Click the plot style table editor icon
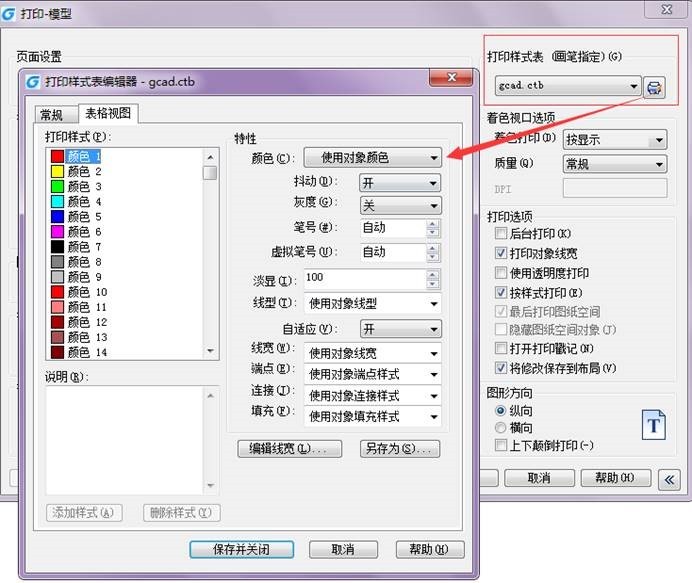Screen dimensions: 692x583 [654, 88]
